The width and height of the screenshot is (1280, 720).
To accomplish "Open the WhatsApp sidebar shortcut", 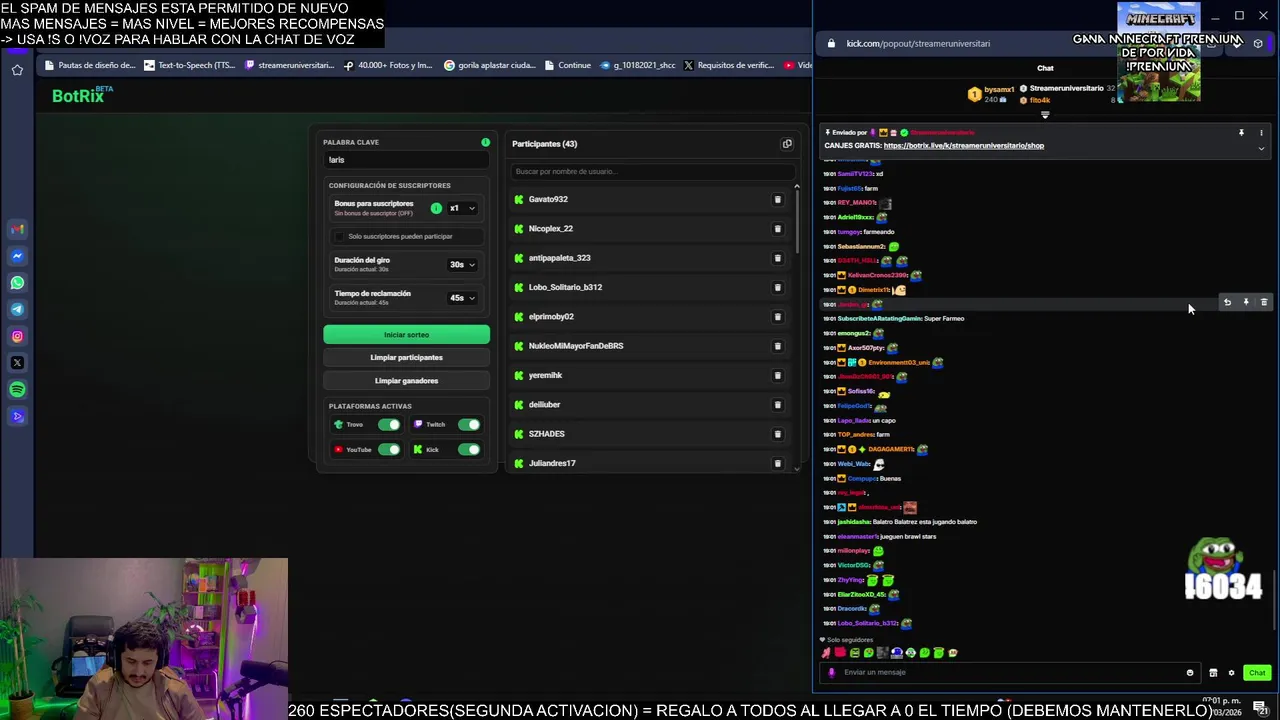I will [x=17, y=283].
